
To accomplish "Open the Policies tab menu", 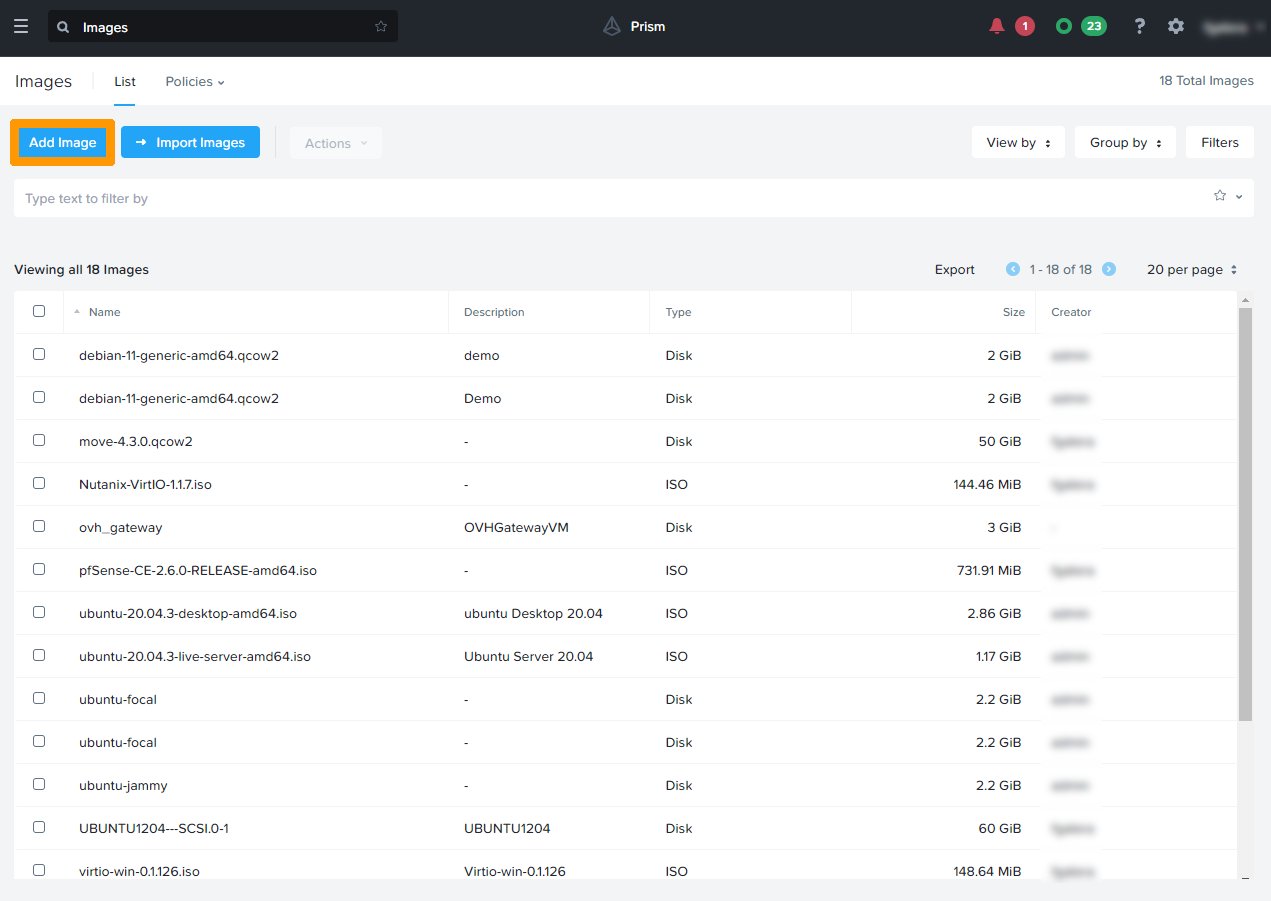I will (195, 82).
